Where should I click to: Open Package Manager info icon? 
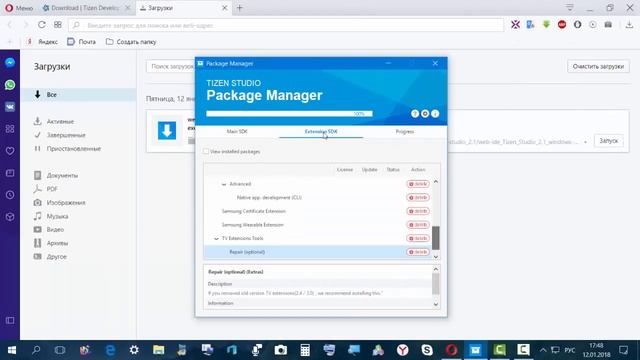[435, 114]
